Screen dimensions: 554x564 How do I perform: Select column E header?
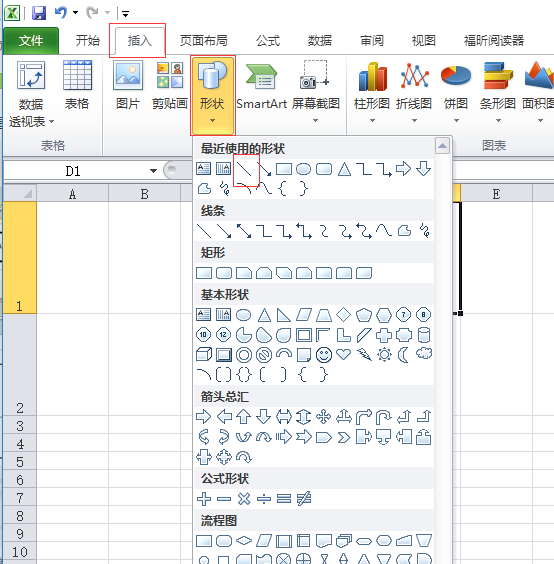pyautogui.click(x=496, y=194)
